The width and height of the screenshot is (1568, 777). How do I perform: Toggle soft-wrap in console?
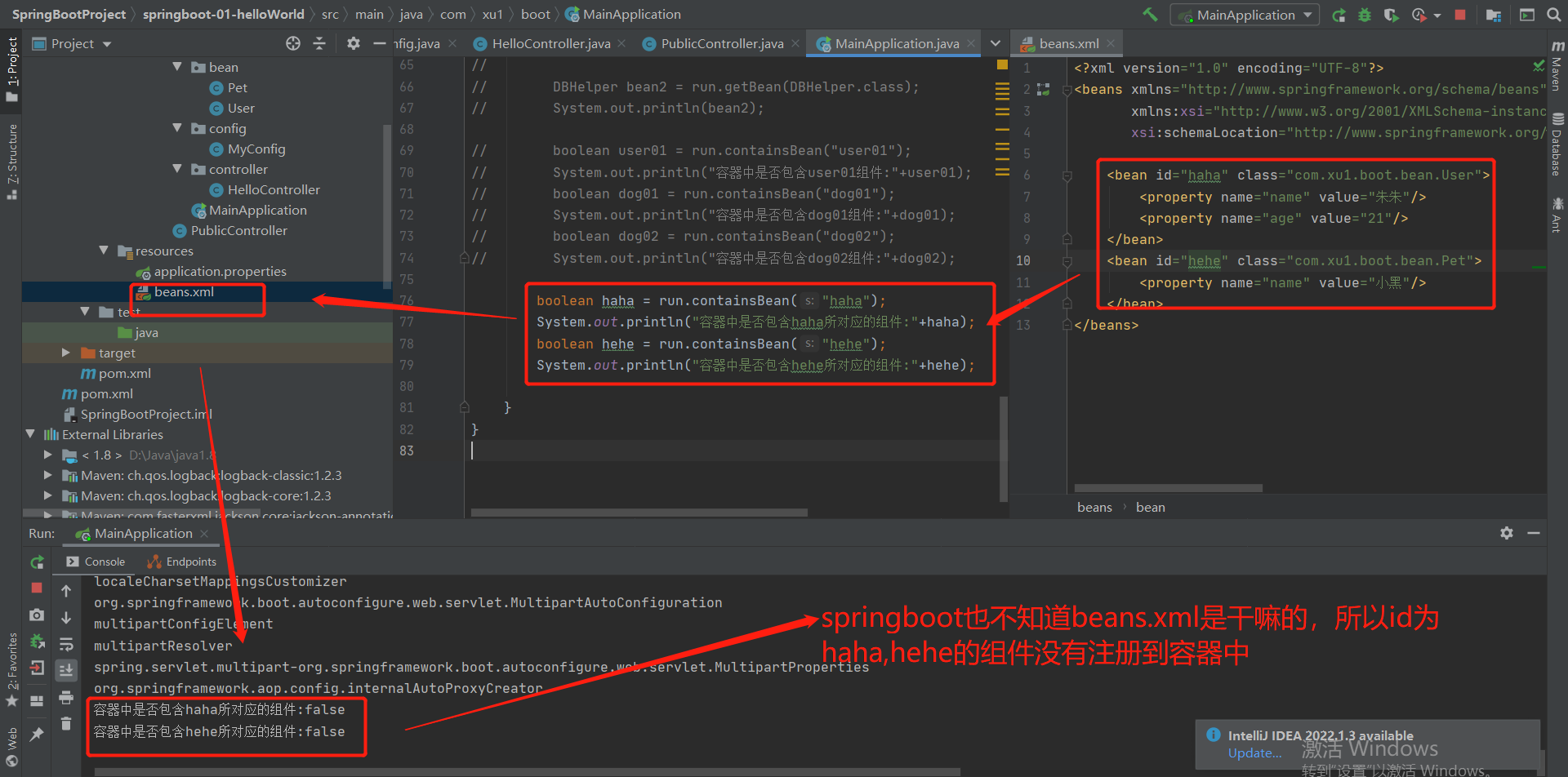[66, 644]
